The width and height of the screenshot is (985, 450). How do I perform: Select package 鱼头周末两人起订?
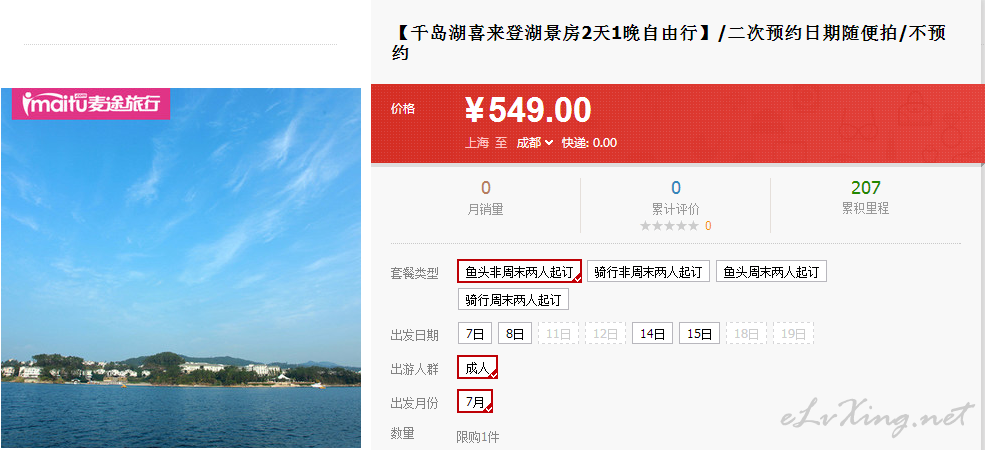[771, 272]
